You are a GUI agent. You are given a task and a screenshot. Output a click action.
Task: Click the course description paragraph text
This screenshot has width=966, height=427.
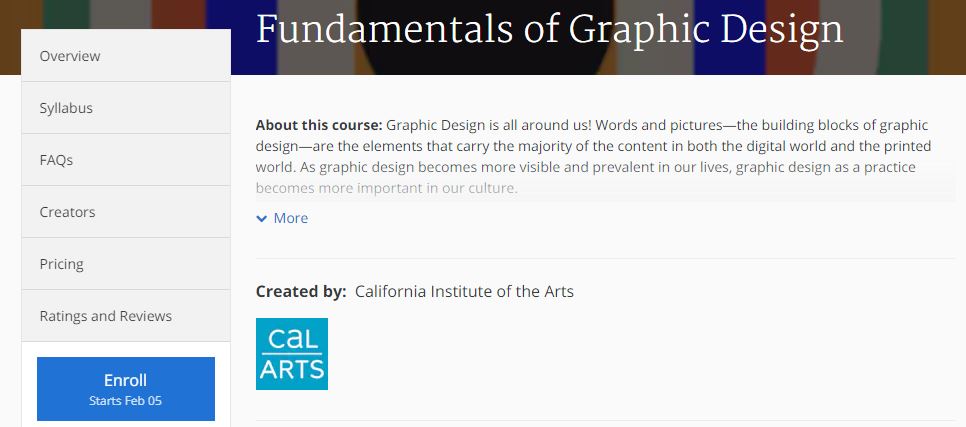pyautogui.click(x=595, y=157)
